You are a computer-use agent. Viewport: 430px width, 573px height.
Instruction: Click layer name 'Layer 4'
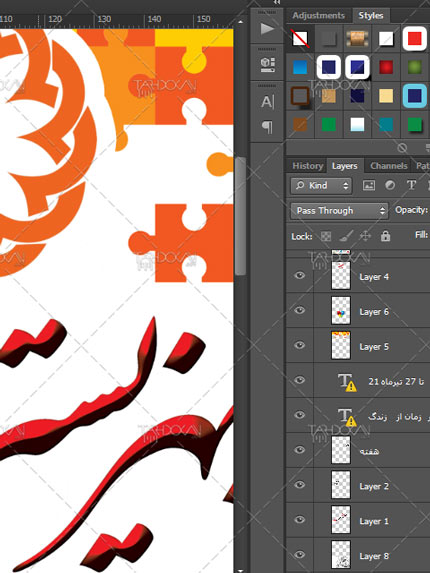[x=374, y=277]
